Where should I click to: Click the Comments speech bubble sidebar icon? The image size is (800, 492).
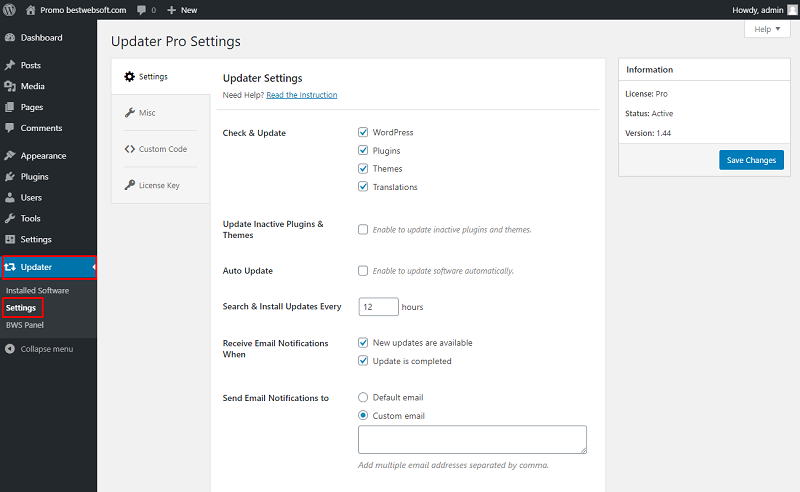(x=10, y=128)
